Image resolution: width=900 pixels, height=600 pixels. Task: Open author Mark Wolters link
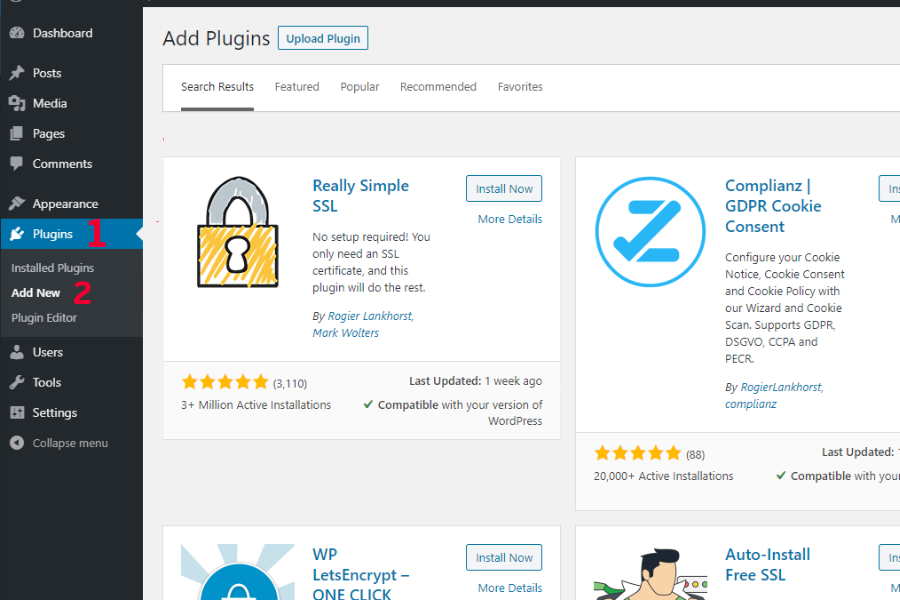click(x=346, y=333)
